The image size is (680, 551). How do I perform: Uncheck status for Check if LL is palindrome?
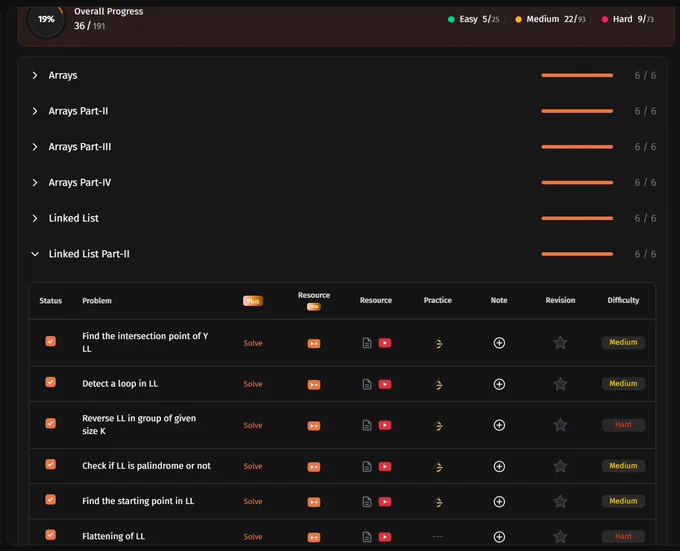pos(50,464)
